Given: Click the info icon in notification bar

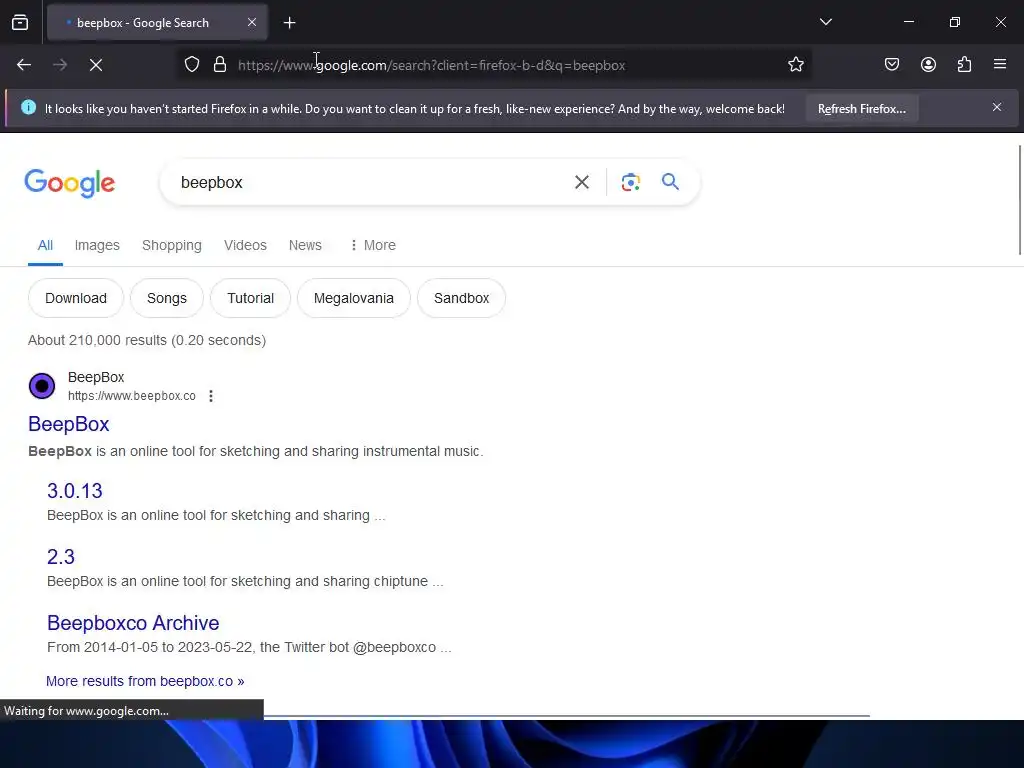Looking at the screenshot, I should click(28, 107).
